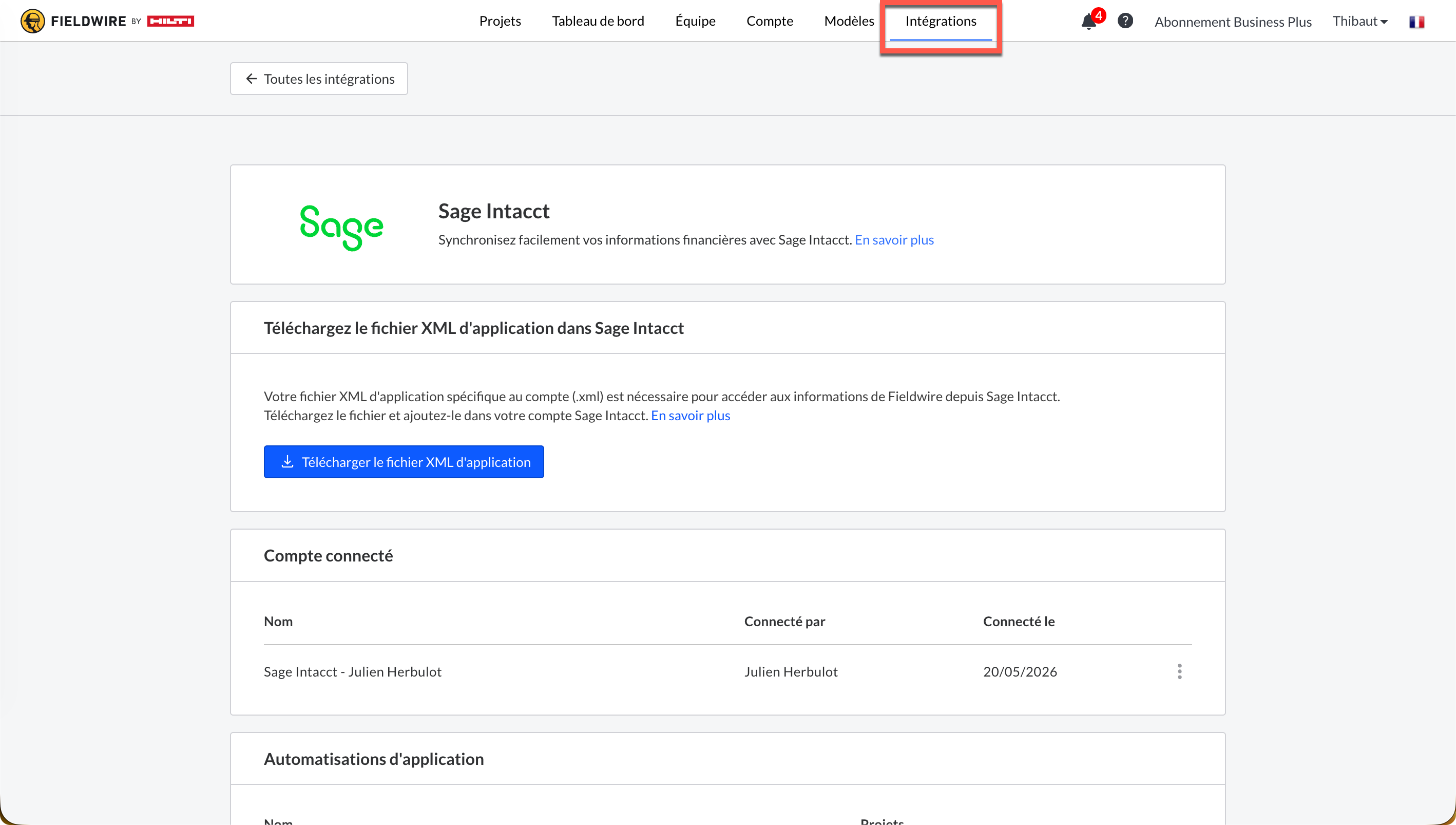This screenshot has height=825, width=1456.
Task: Open options menu for Sage Intacct account row
Action: tap(1179, 671)
